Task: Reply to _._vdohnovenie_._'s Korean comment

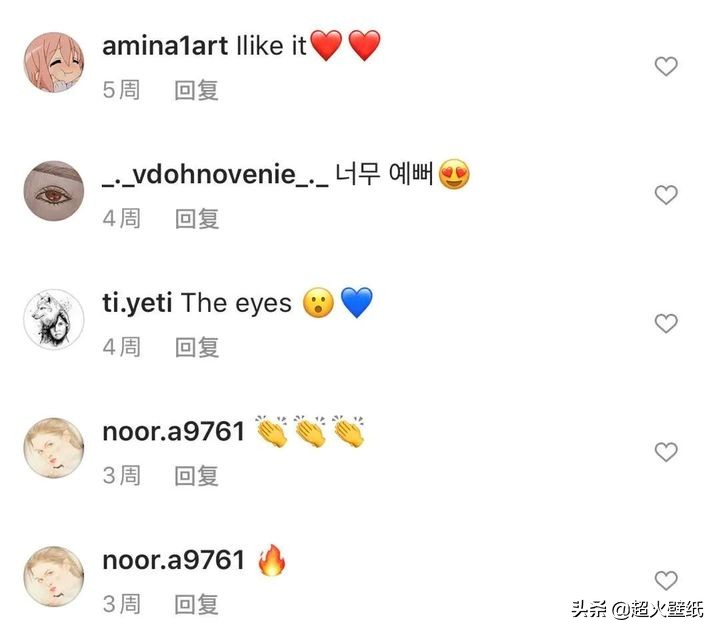Action: (x=196, y=218)
